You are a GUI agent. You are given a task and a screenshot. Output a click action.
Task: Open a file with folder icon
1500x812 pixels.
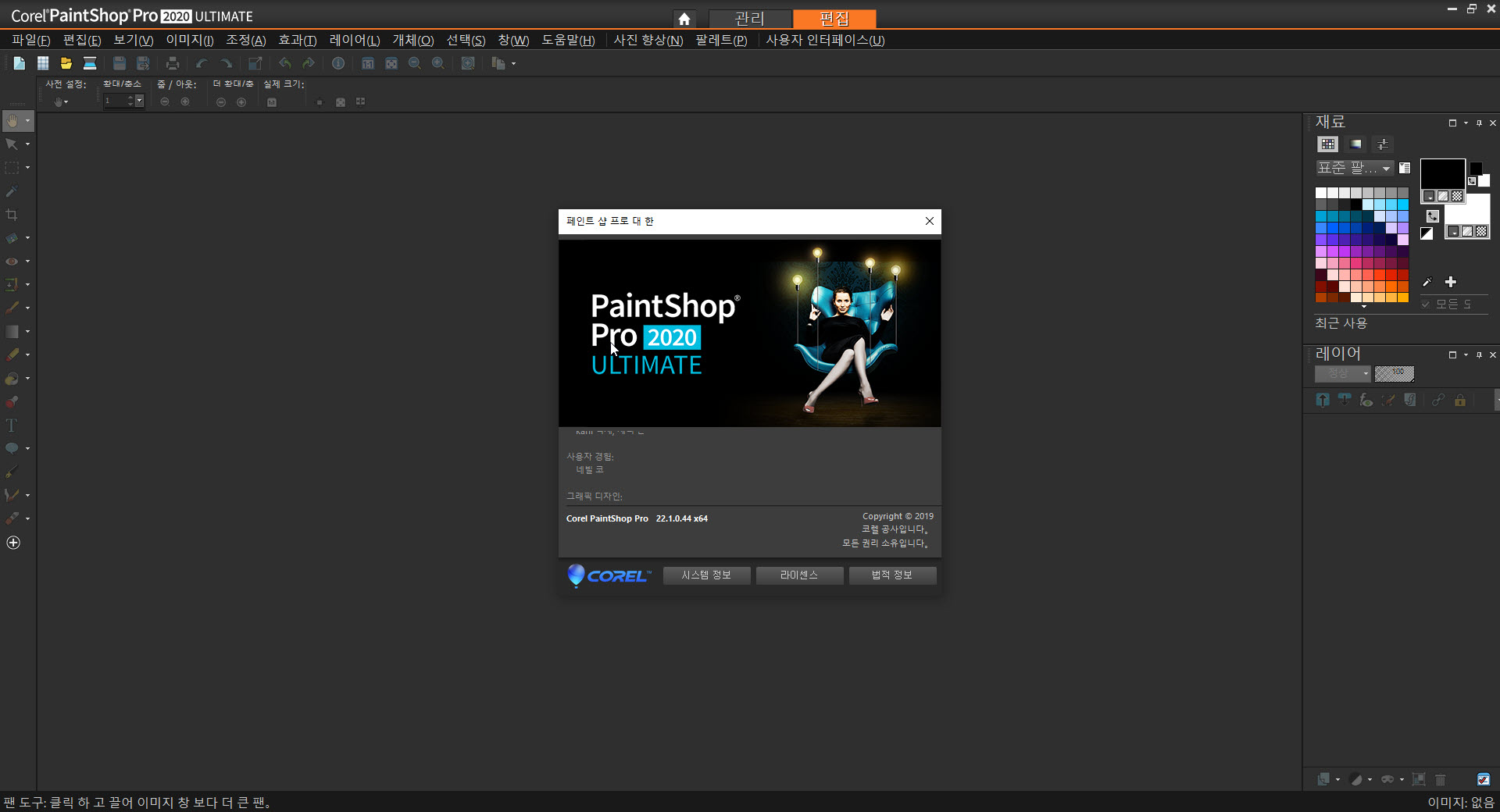66,63
